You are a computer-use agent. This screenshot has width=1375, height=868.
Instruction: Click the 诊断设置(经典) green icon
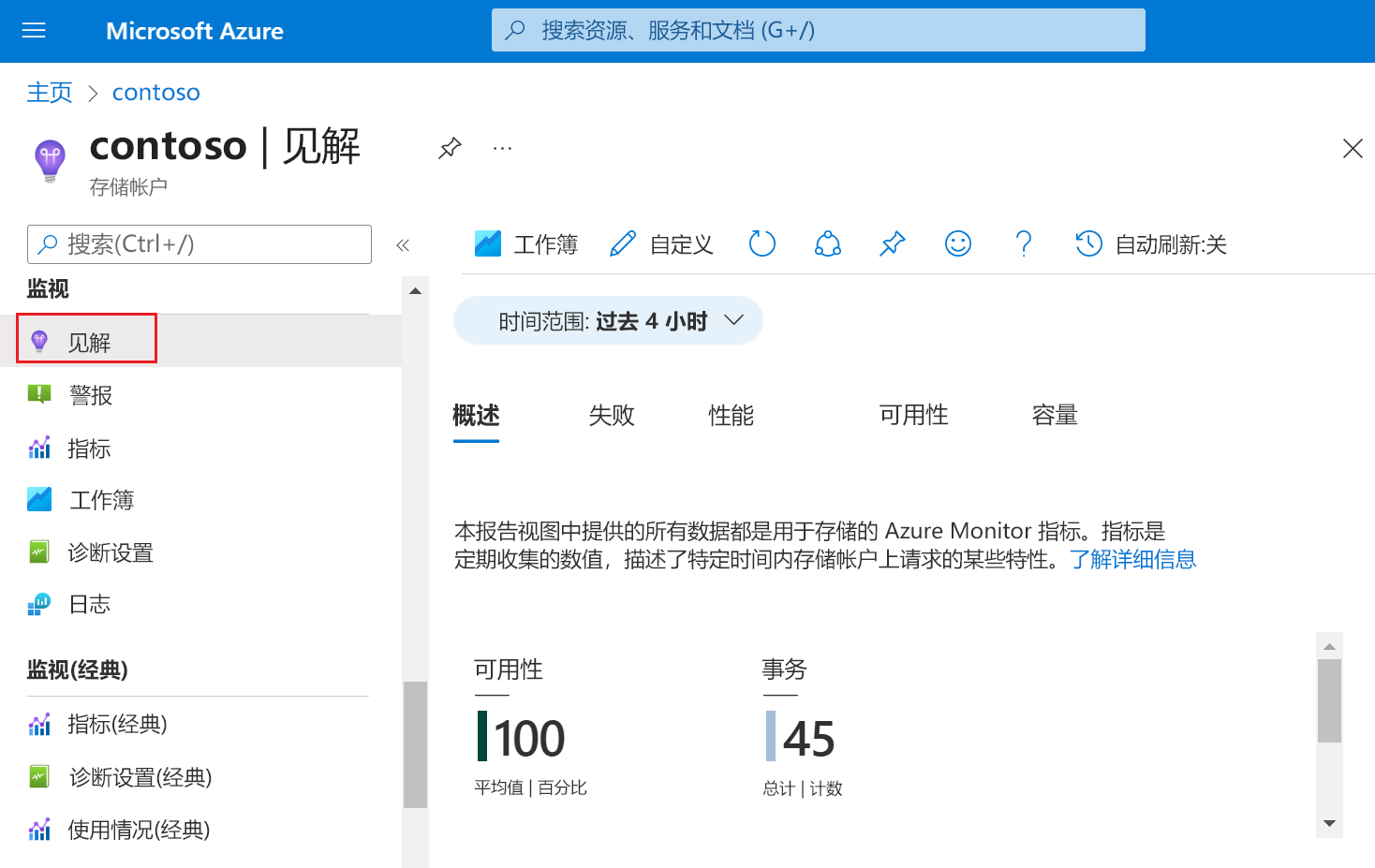(39, 776)
